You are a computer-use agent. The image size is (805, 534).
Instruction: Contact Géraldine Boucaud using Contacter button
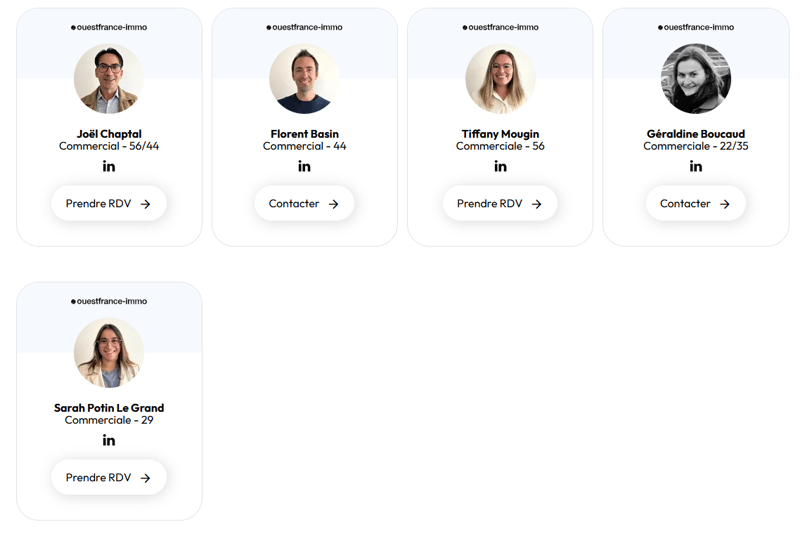pyautogui.click(x=696, y=204)
